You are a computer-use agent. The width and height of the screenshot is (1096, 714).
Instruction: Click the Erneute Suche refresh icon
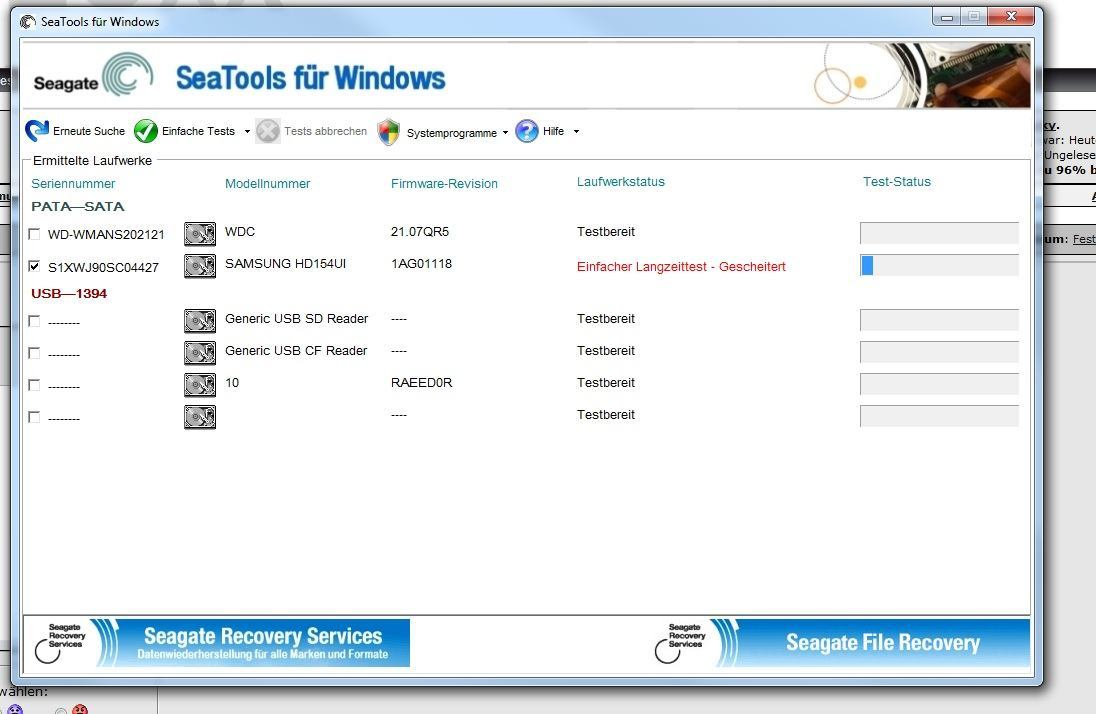coord(37,131)
